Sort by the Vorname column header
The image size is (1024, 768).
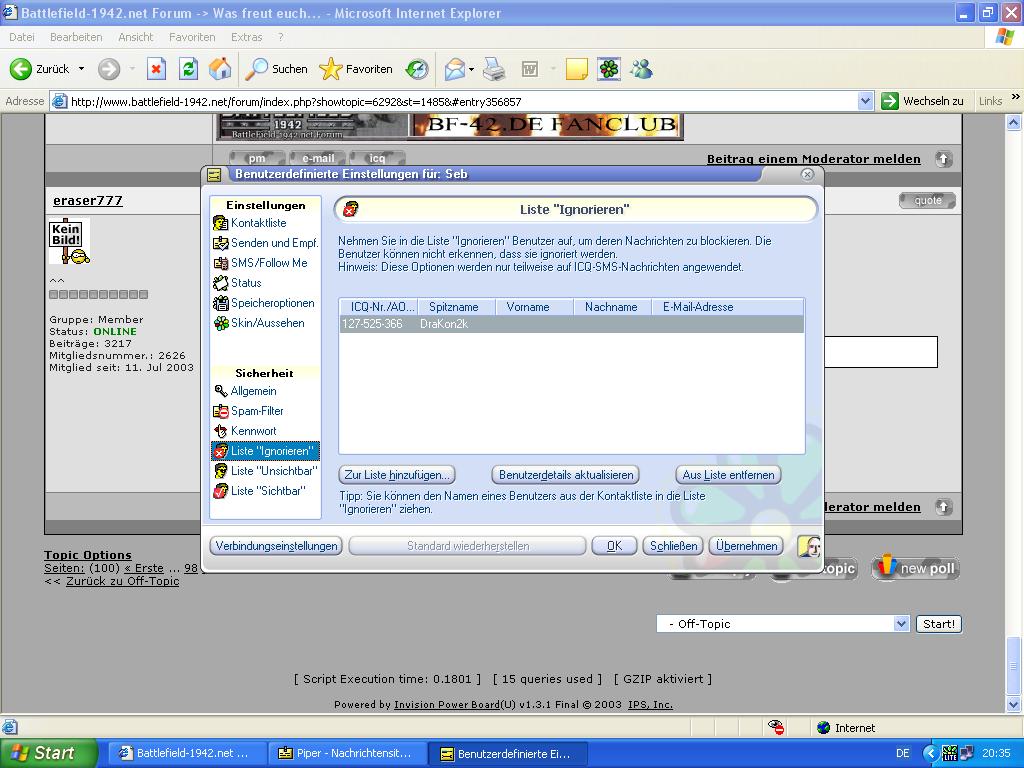(535, 307)
